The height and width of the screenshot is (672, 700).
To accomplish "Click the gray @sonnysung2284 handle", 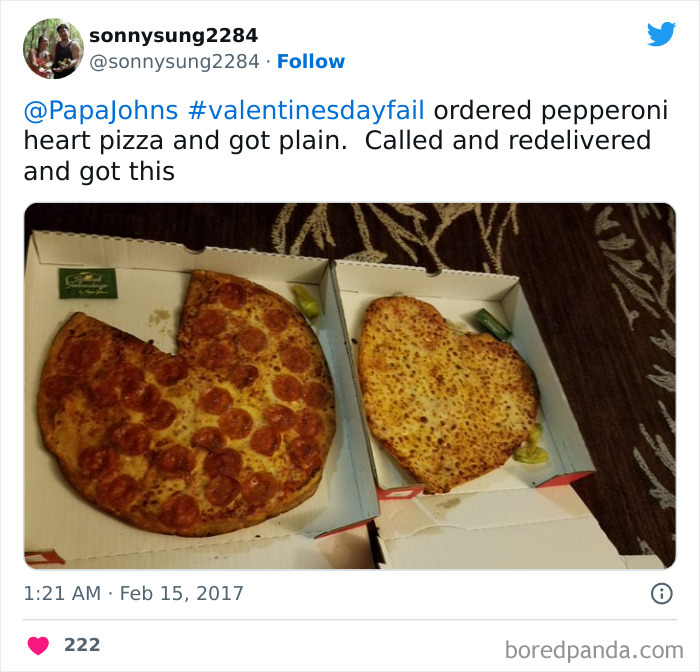I will [174, 62].
